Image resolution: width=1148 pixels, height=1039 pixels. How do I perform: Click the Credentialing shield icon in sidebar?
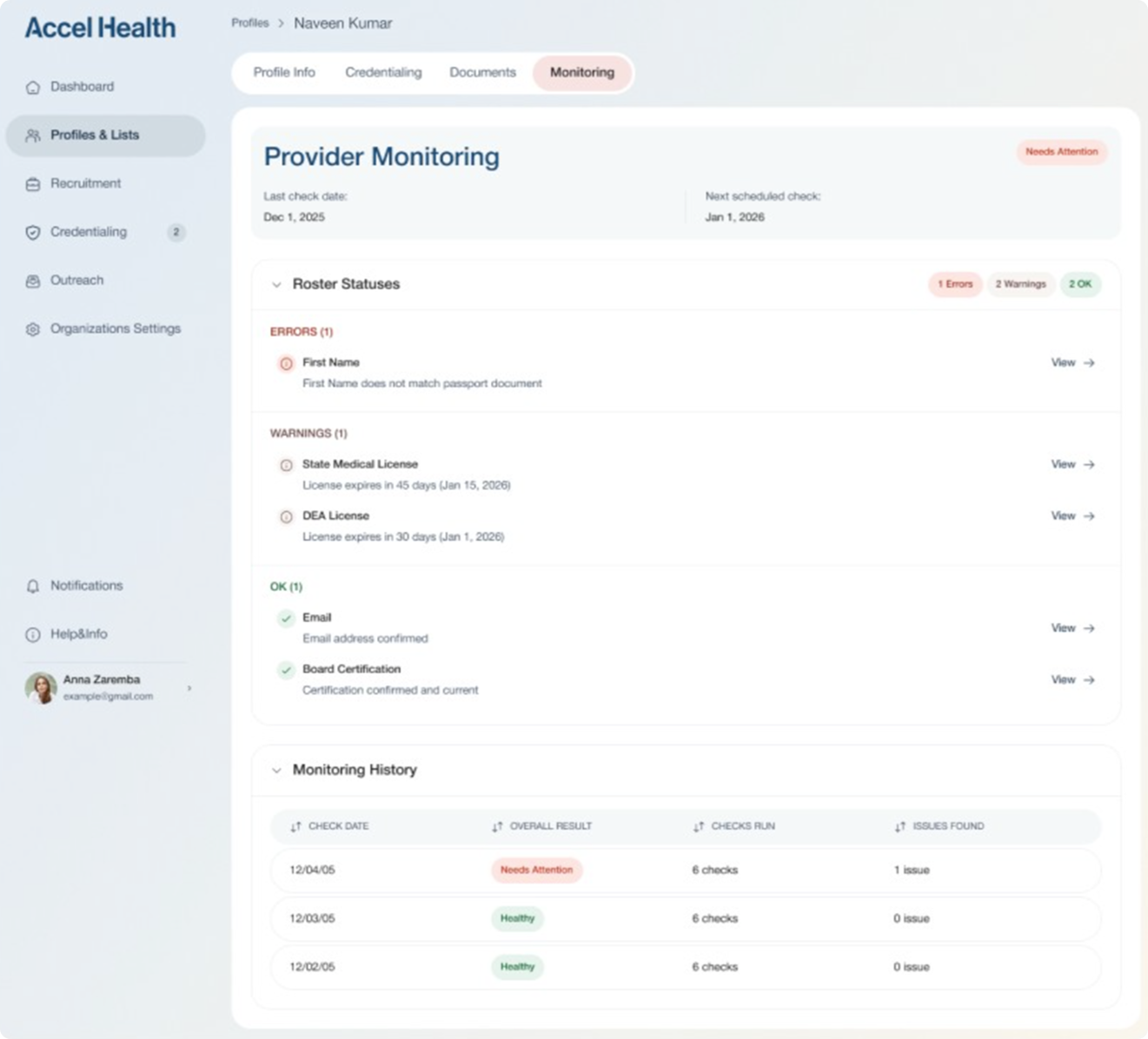pyautogui.click(x=33, y=232)
